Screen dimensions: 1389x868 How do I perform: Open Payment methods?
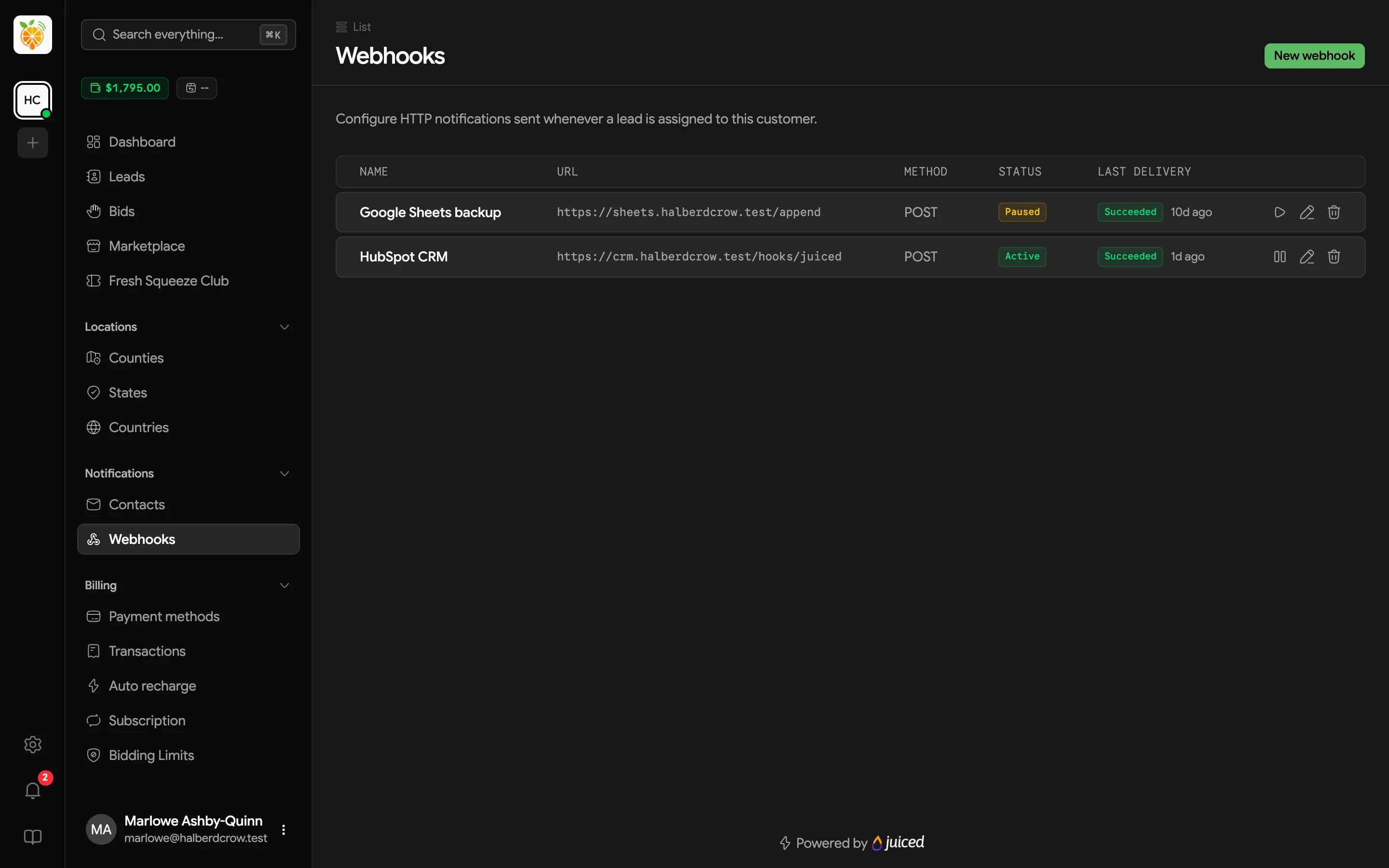tap(188, 617)
